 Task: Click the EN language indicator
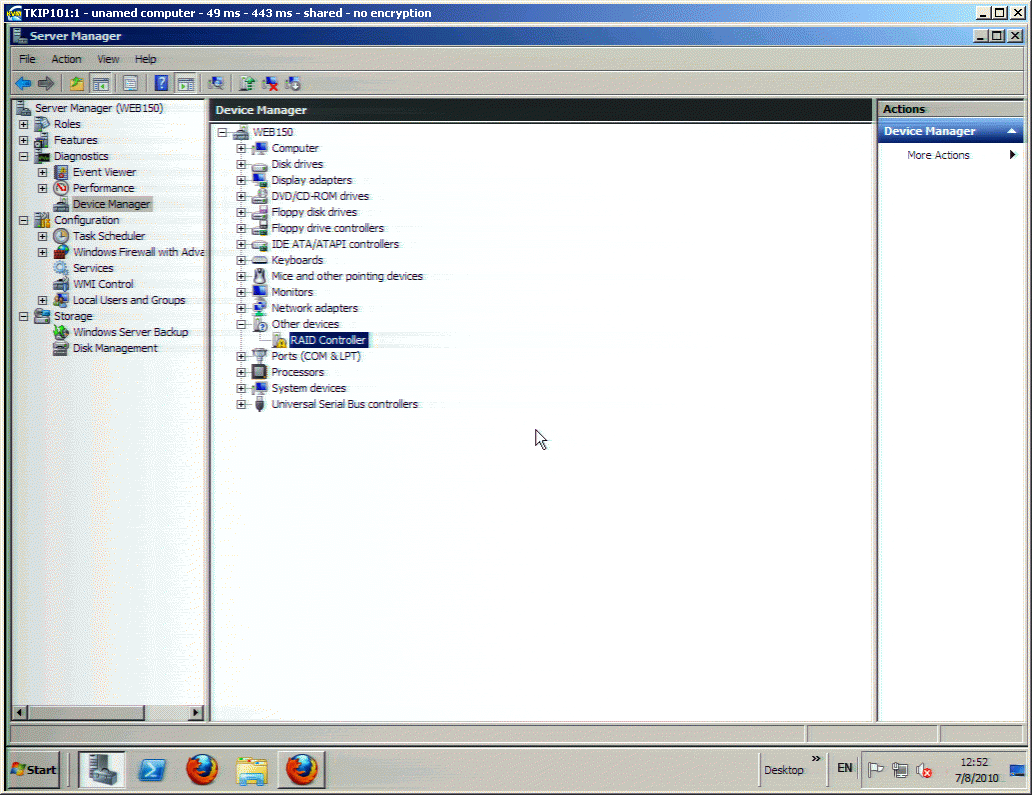844,768
